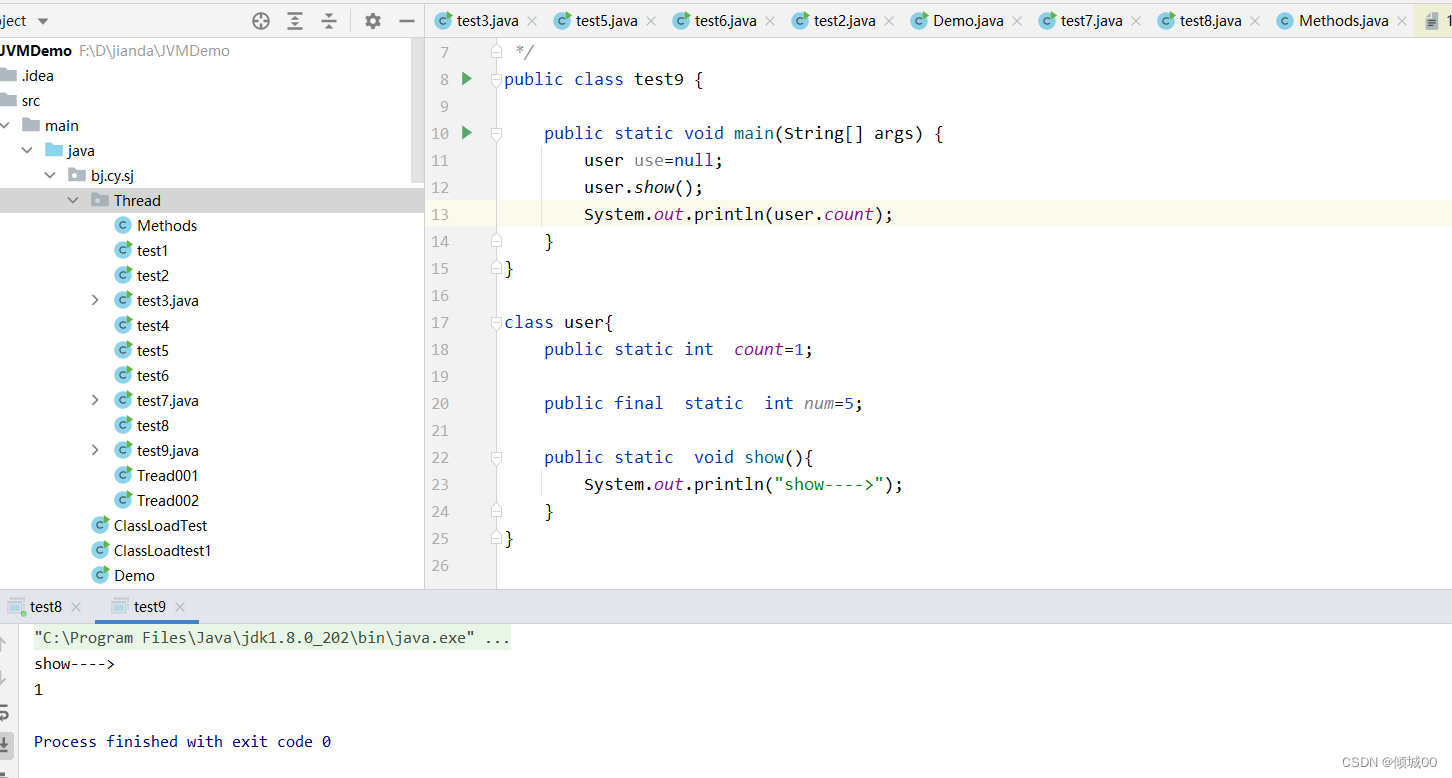This screenshot has width=1452, height=778.
Task: Collapse the main folder in project tree
Action: tap(5, 125)
